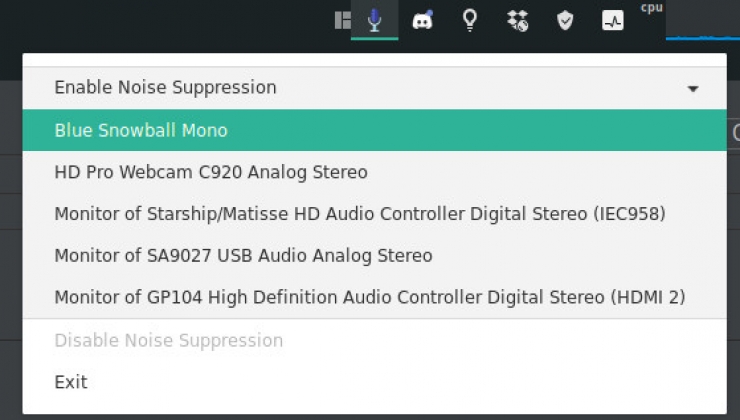The height and width of the screenshot is (420, 740).
Task: Click the layout panel icon beside microphone
Action: [x=343, y=20]
